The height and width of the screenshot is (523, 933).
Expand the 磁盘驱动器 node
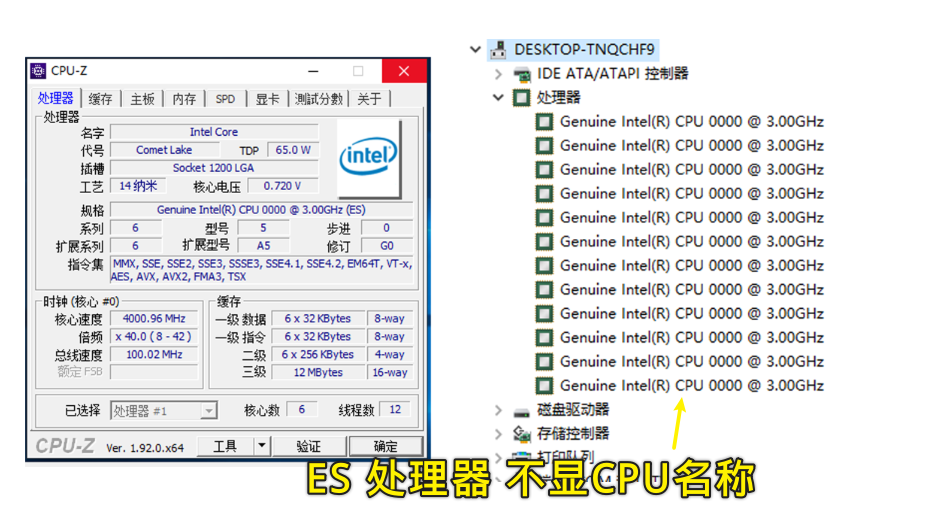498,411
